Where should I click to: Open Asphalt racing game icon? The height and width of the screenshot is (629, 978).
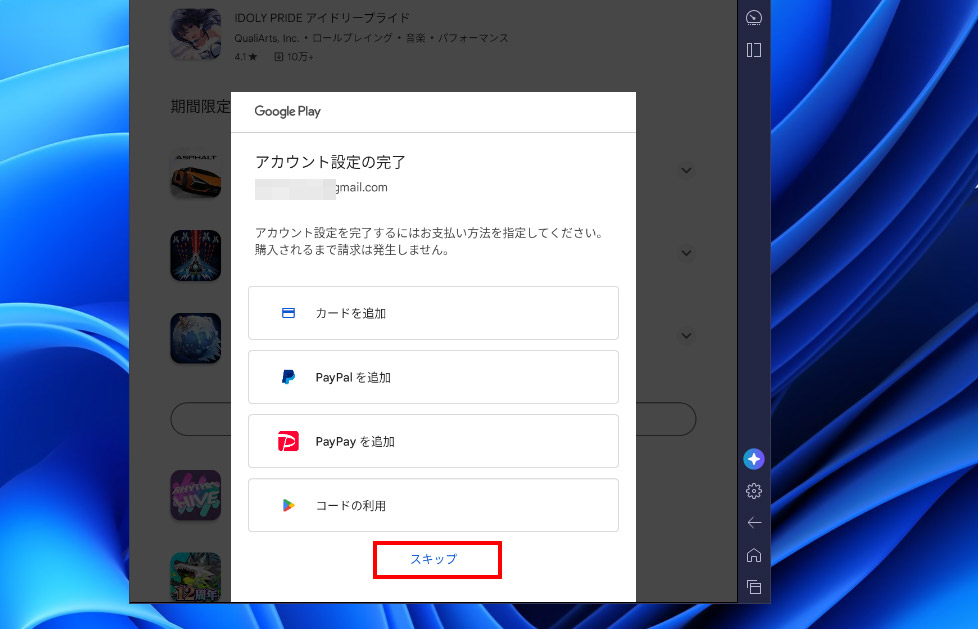tap(196, 173)
